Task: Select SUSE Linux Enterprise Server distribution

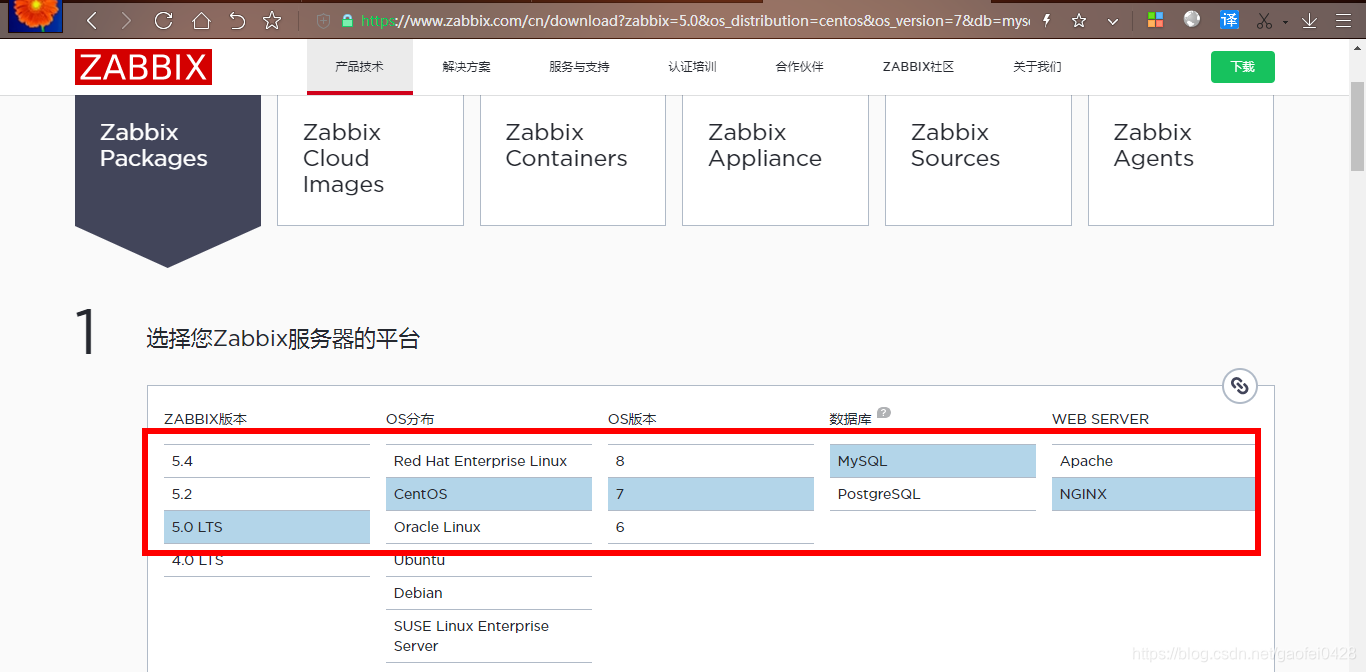Action: pyautogui.click(x=489, y=636)
